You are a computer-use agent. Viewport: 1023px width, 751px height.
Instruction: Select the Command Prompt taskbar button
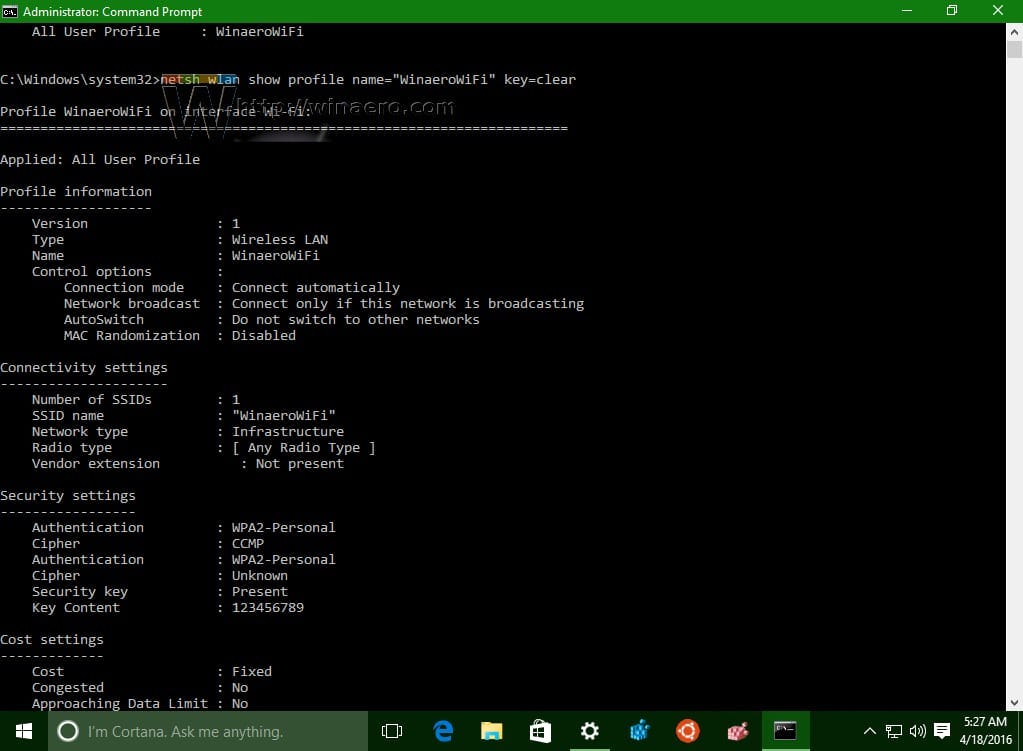(x=786, y=731)
